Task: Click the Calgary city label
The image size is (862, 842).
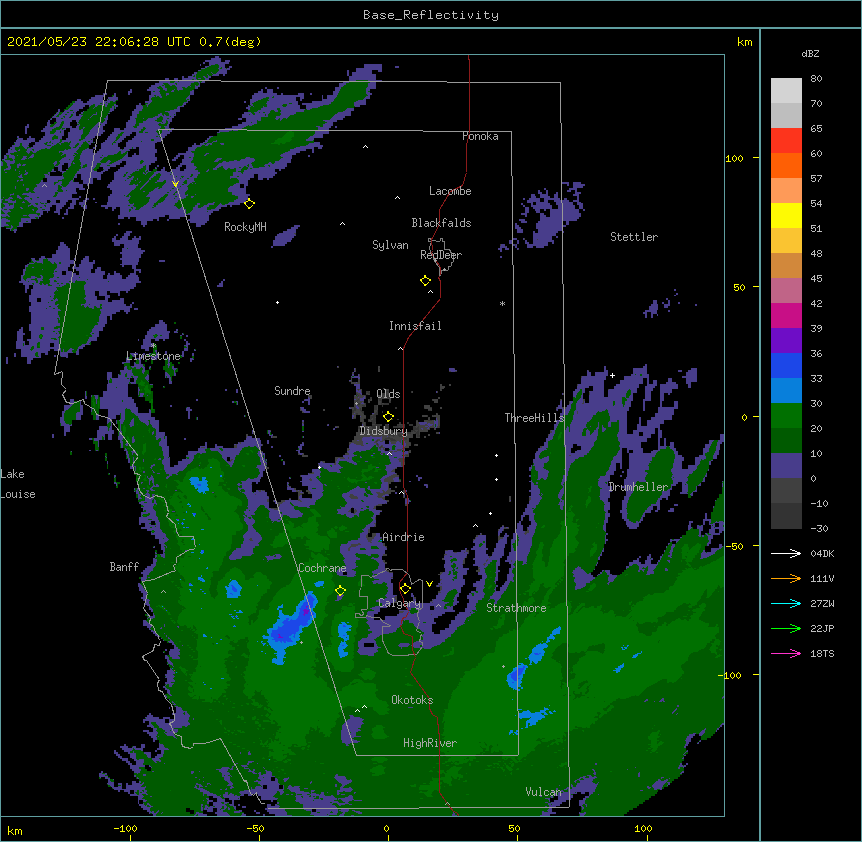Action: [399, 603]
